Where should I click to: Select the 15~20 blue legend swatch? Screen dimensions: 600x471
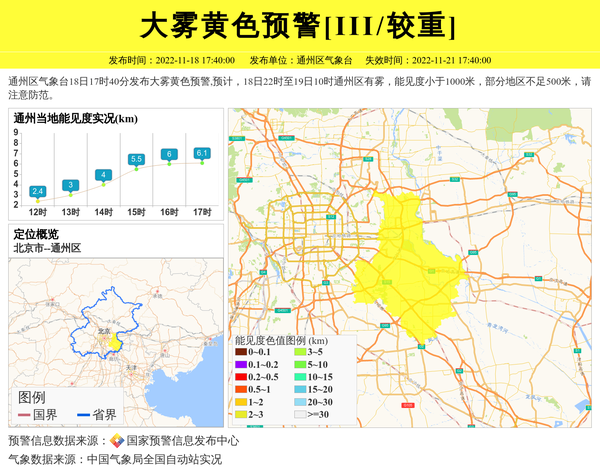tap(299, 389)
